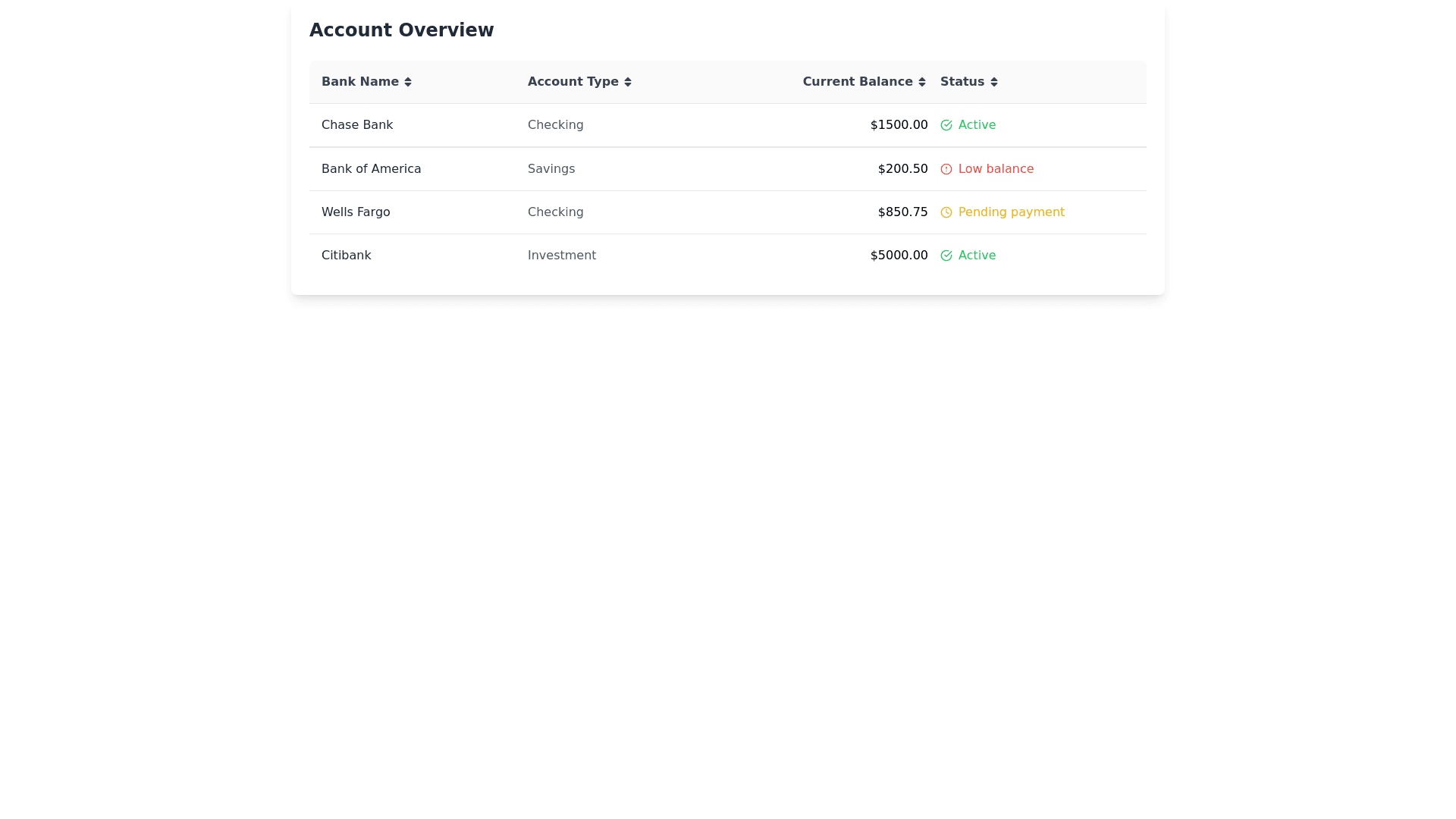The height and width of the screenshot is (819, 1456).
Task: Sort table by Bank Name header
Action: point(360,82)
